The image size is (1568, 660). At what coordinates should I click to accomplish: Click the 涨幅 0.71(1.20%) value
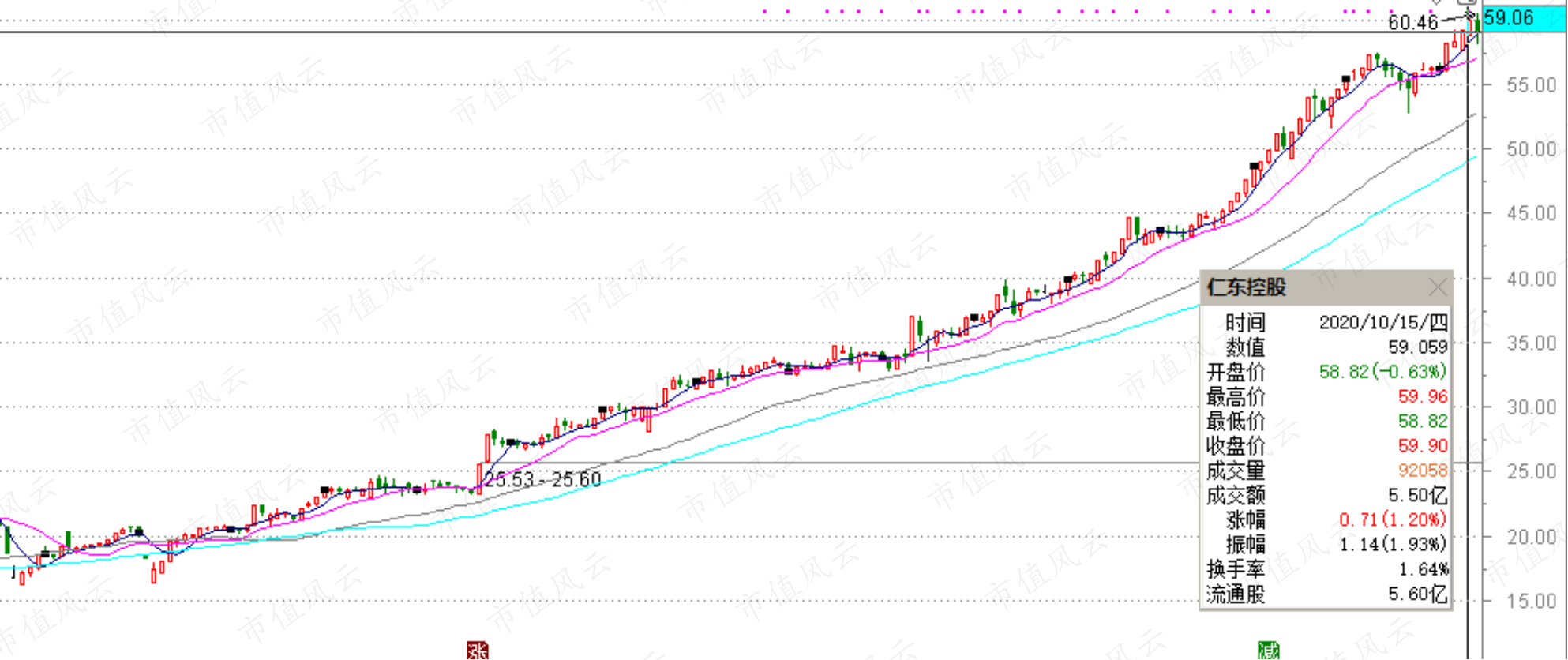pos(1393,519)
